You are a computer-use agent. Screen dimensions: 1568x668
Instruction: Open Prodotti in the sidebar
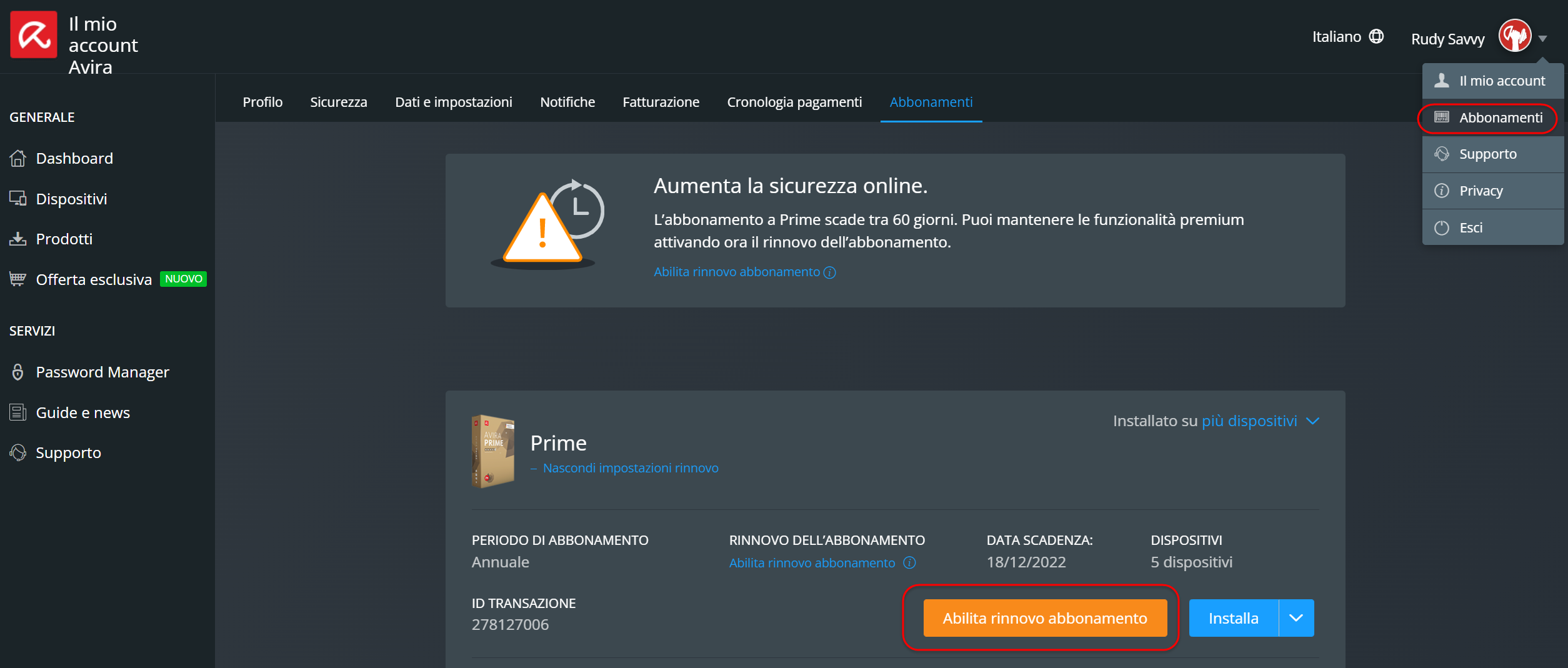(x=64, y=239)
